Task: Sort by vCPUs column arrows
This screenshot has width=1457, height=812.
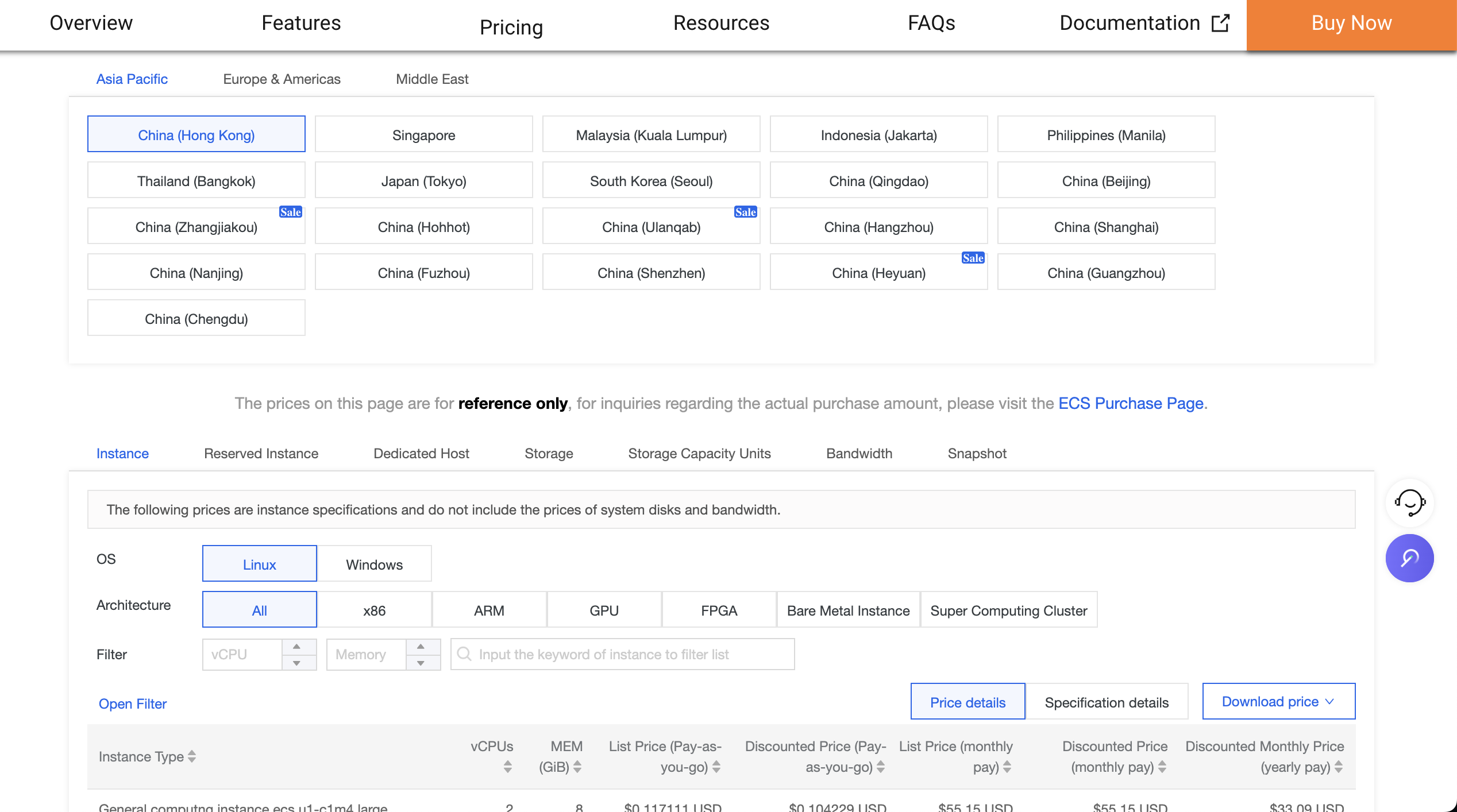Action: pyautogui.click(x=507, y=767)
